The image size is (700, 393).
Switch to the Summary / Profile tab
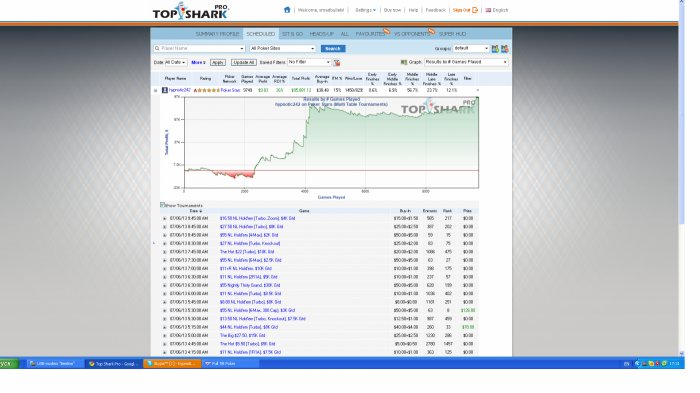pos(217,34)
